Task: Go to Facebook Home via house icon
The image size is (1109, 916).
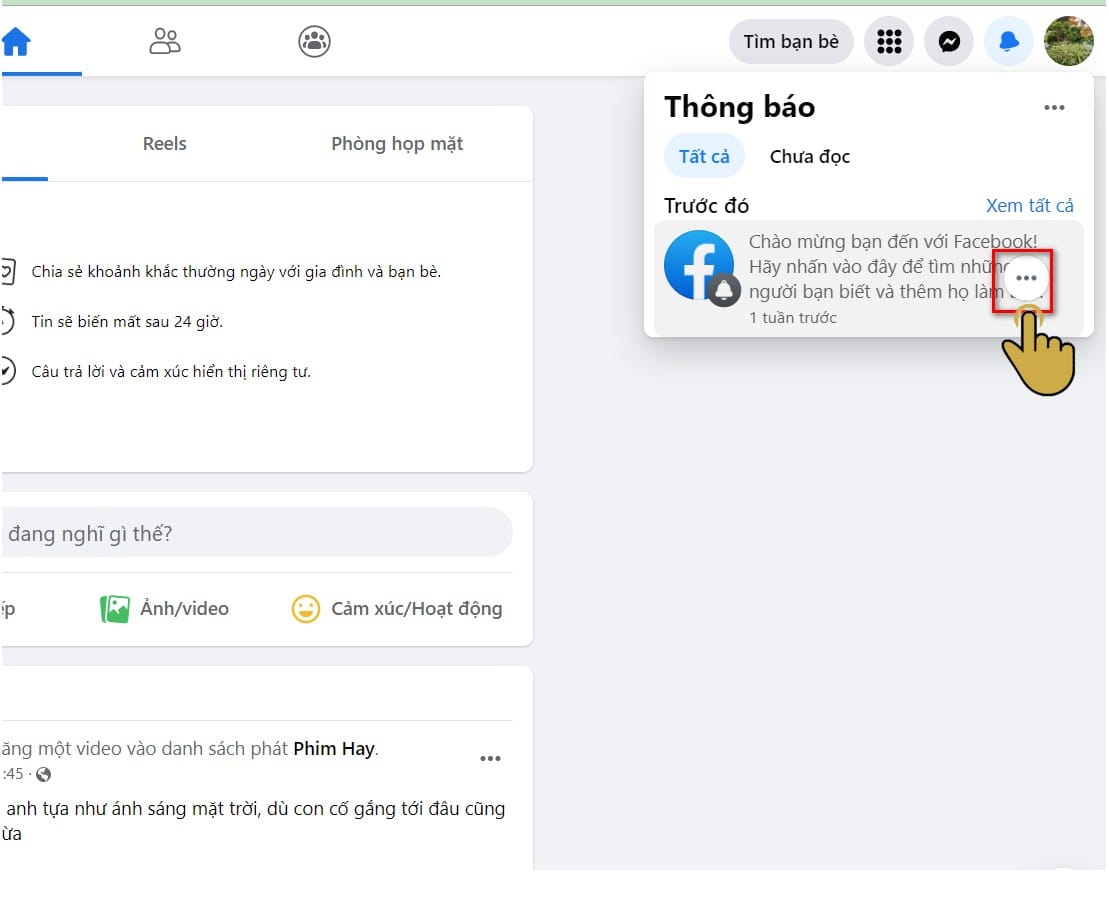Action: [x=16, y=41]
